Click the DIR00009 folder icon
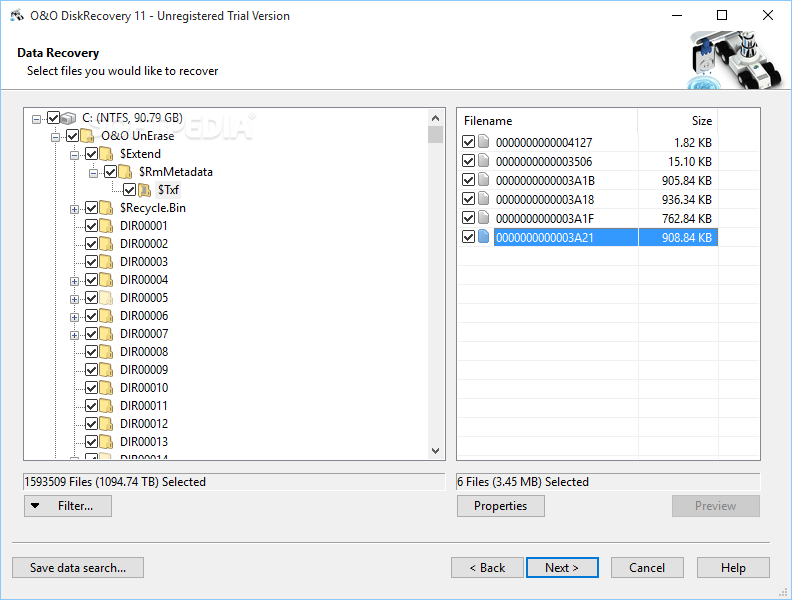Image resolution: width=792 pixels, height=600 pixels. [107, 370]
